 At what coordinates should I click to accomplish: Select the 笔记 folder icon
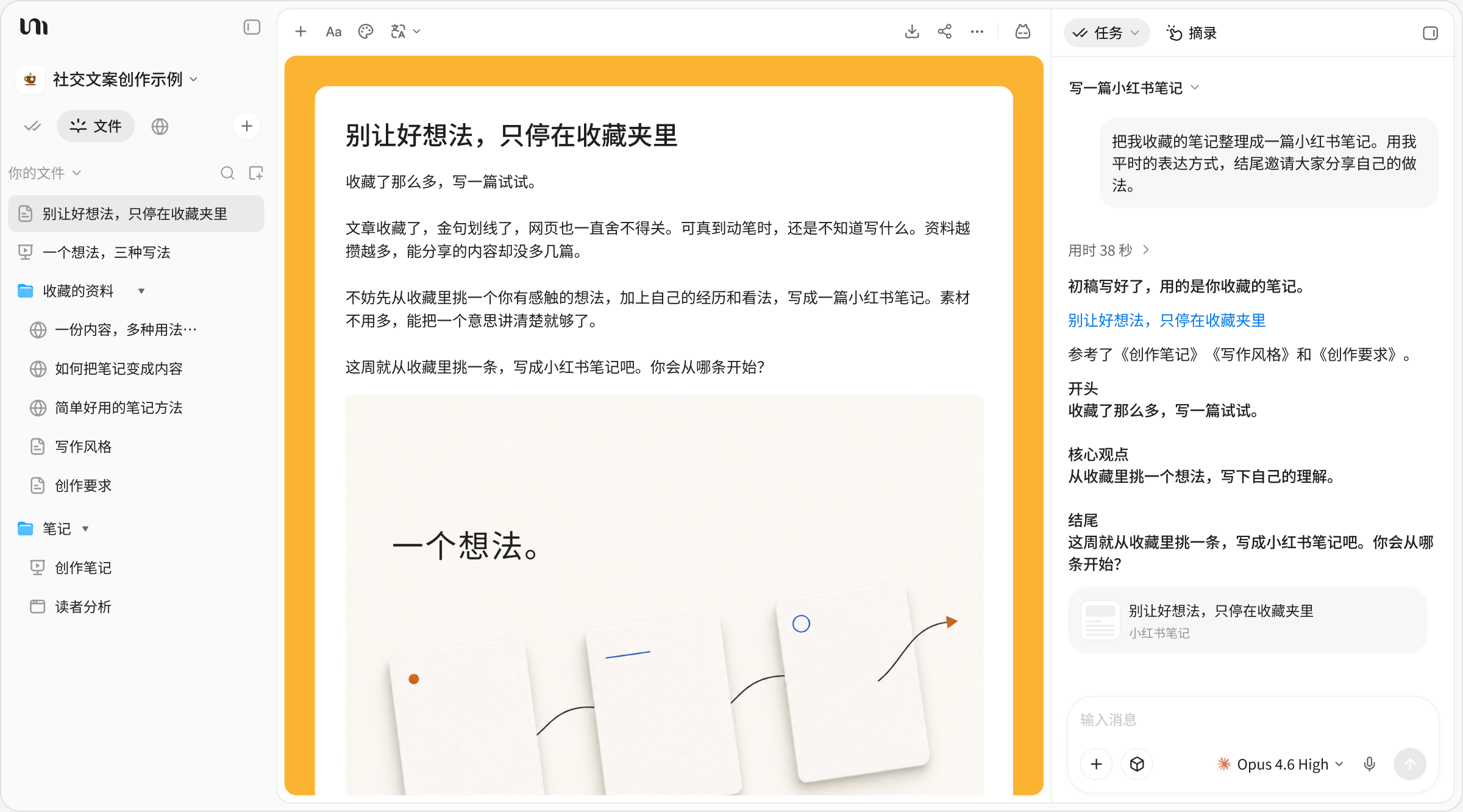26,529
